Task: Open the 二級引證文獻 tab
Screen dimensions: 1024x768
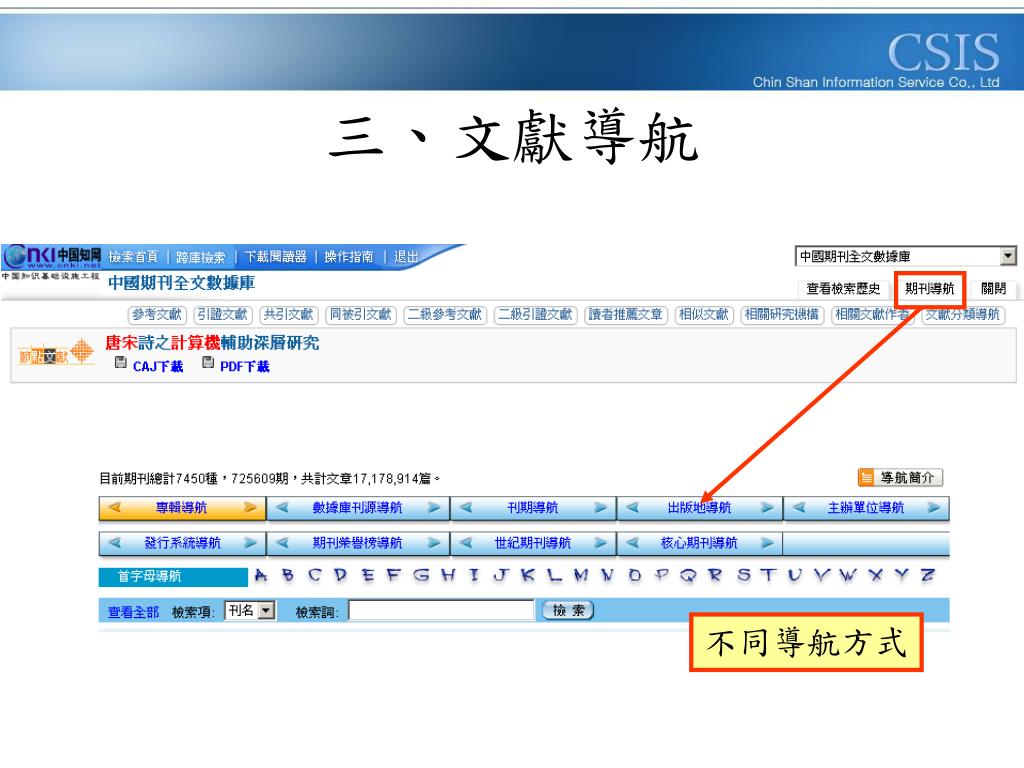Action: point(535,315)
